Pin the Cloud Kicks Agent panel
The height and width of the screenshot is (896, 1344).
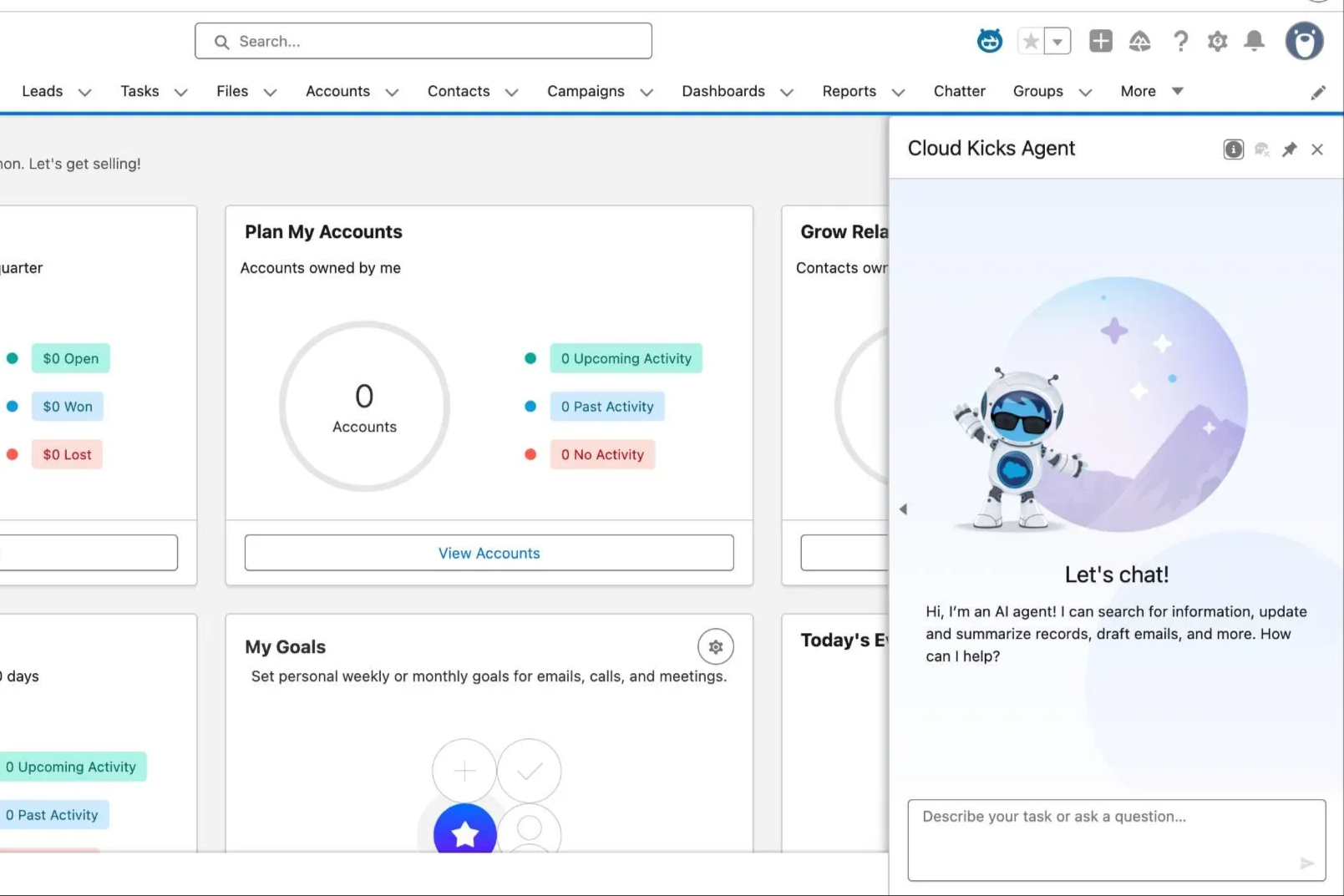(x=1290, y=149)
